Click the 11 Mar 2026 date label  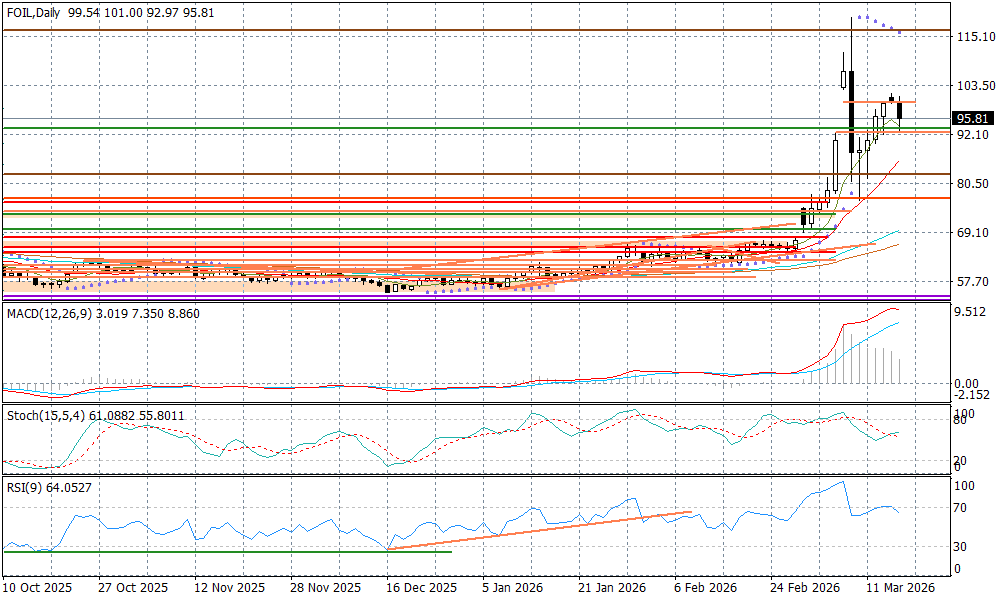point(900,588)
